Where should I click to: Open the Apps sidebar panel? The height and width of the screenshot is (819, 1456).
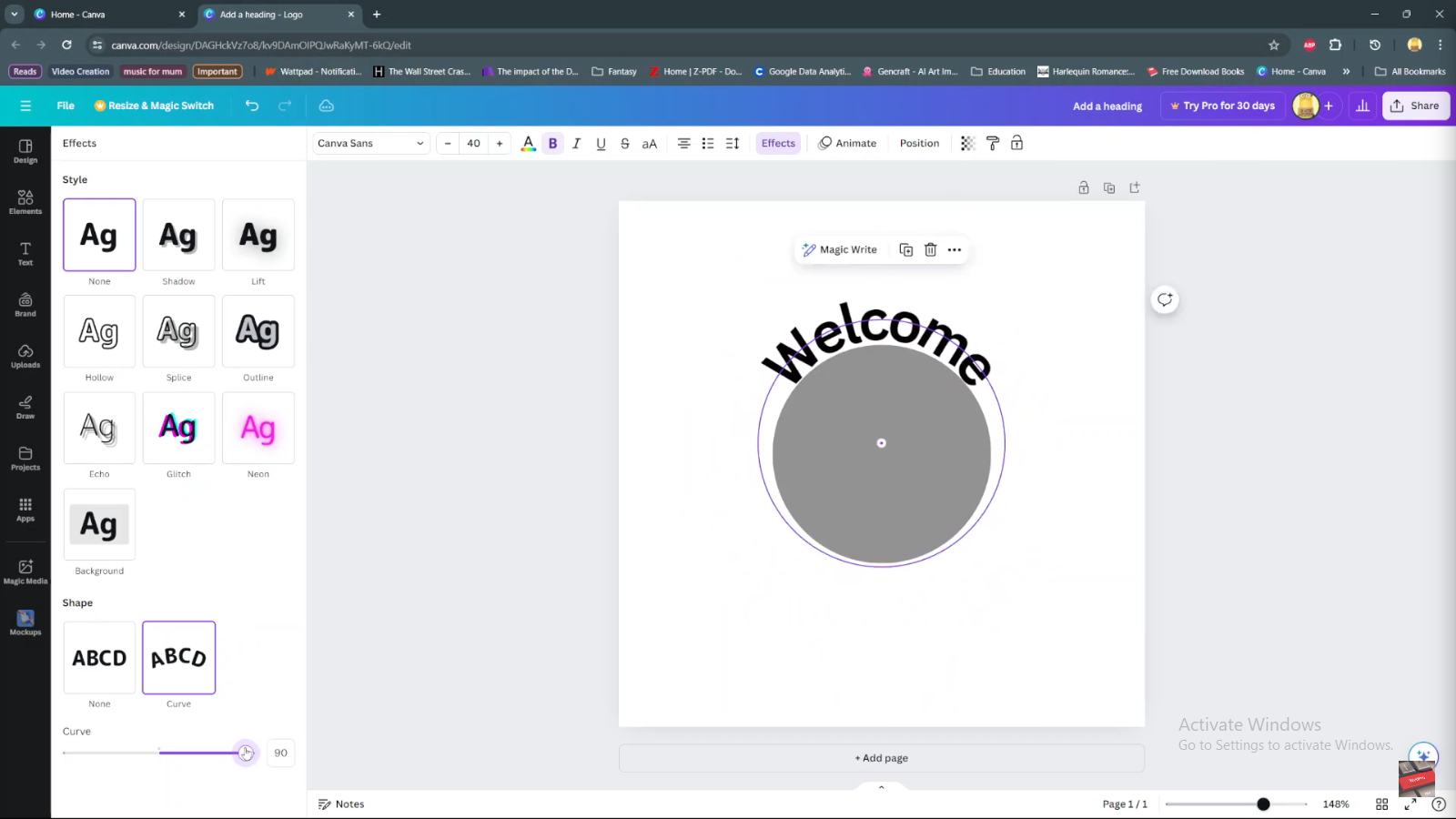pyautogui.click(x=25, y=510)
